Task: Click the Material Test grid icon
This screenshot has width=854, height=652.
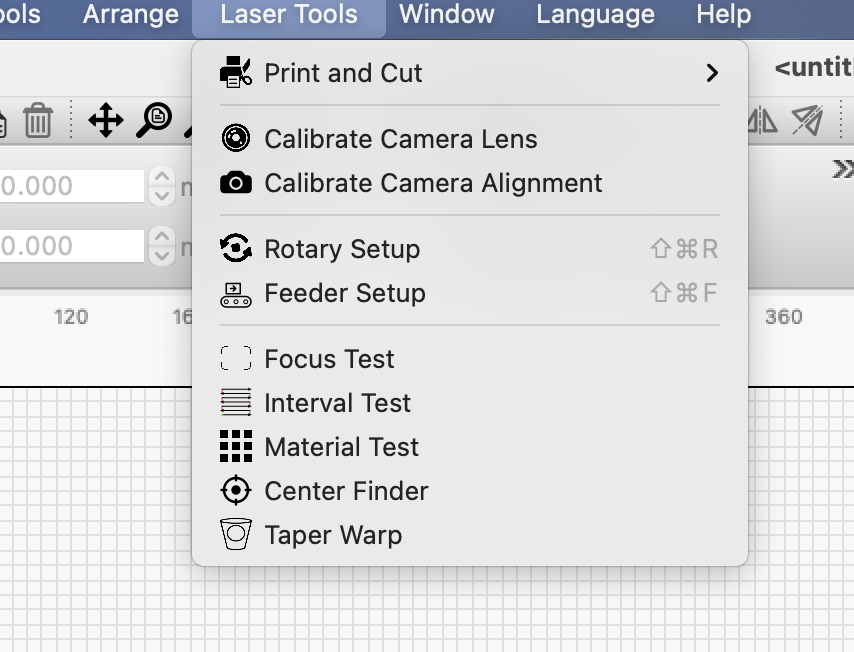Action: (236, 447)
